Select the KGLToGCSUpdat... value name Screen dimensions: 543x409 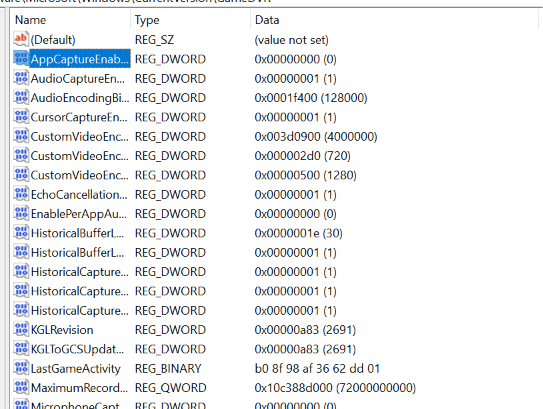click(77, 349)
